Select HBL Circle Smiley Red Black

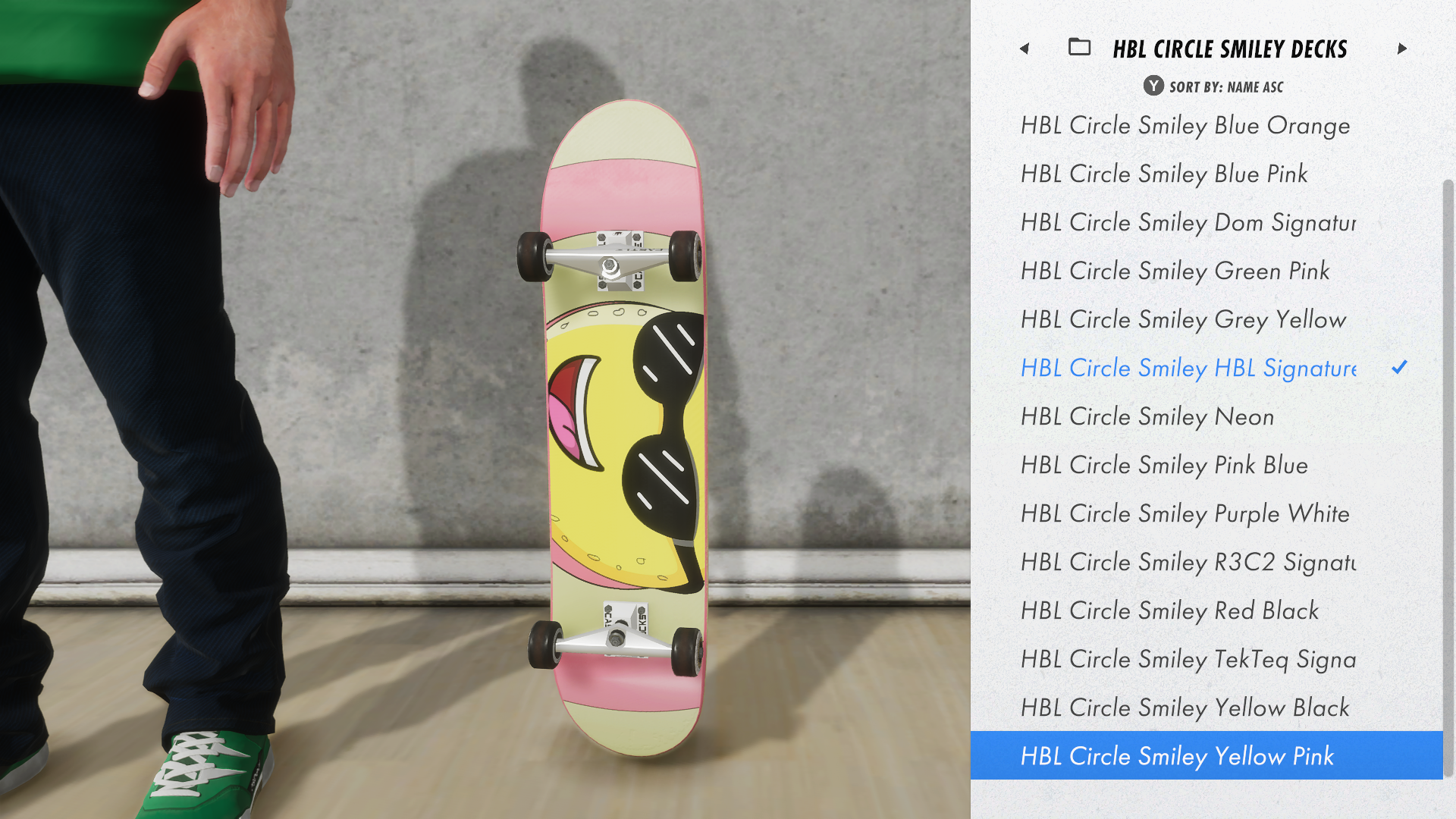click(1207, 610)
